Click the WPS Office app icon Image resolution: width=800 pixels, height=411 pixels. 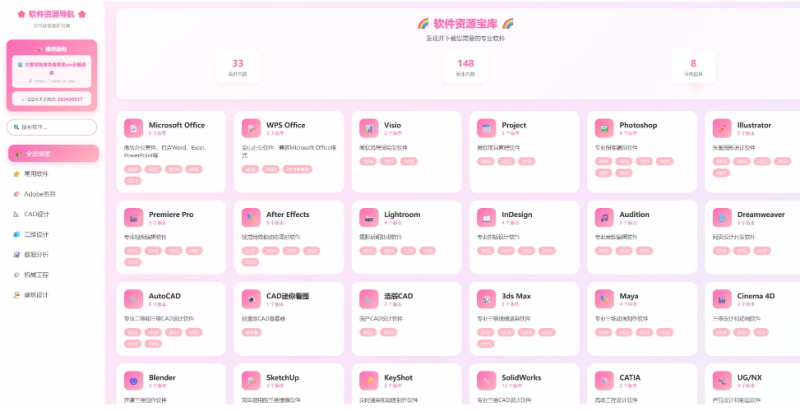click(251, 128)
